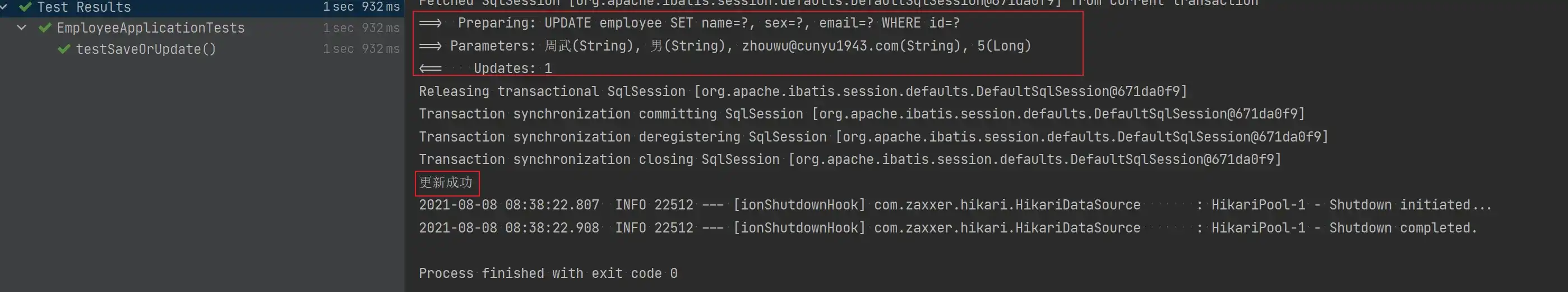Click the 'Shutdown completed.' log message
The image size is (1568, 292).
click(1403, 227)
